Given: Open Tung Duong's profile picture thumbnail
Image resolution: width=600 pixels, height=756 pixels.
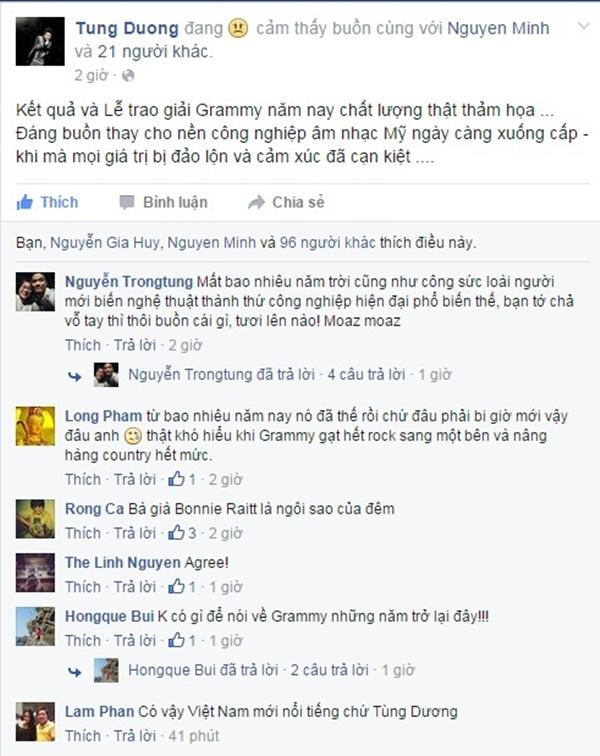Looking at the screenshot, I should pyautogui.click(x=40, y=41).
